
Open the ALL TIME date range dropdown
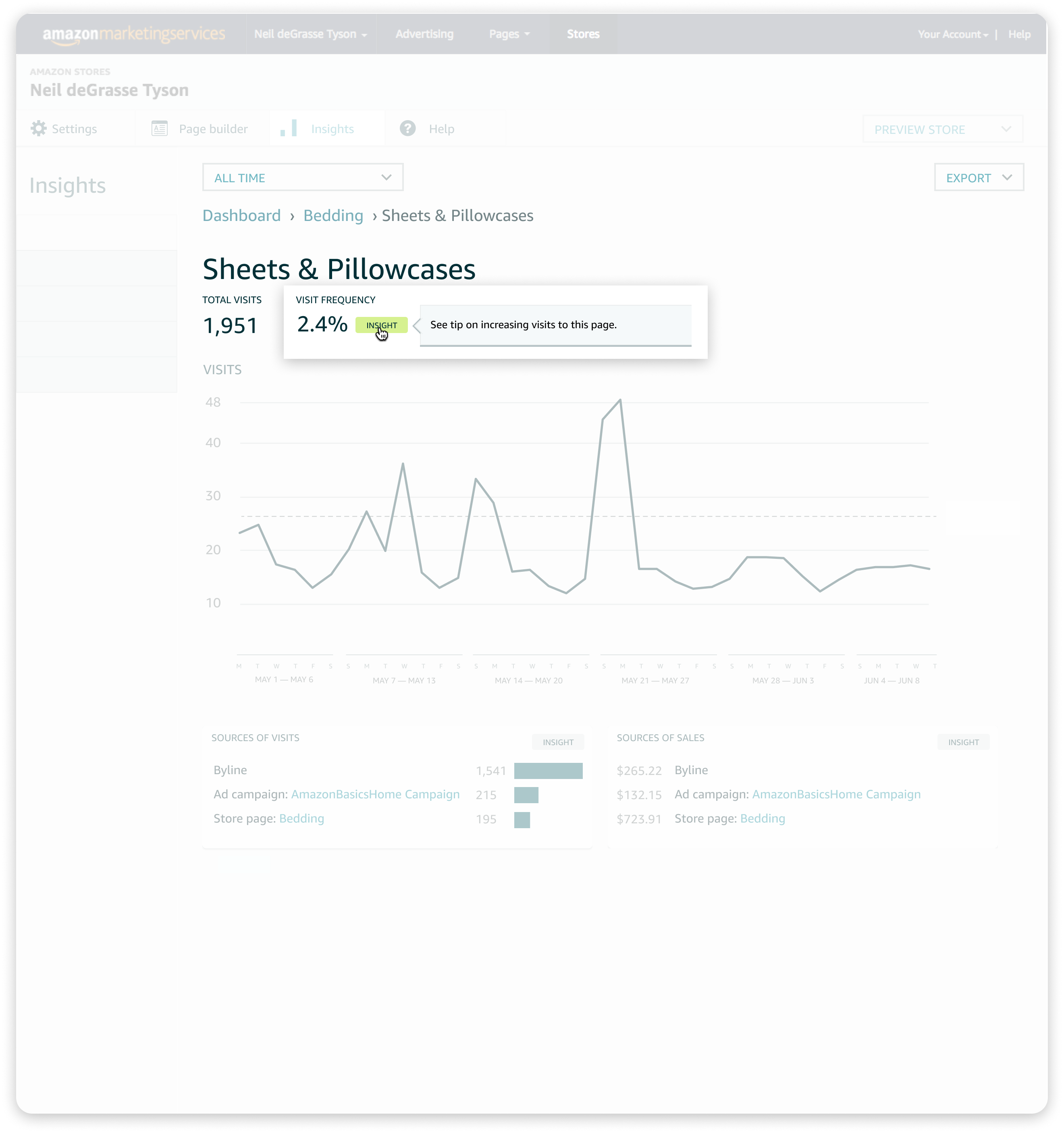click(302, 178)
